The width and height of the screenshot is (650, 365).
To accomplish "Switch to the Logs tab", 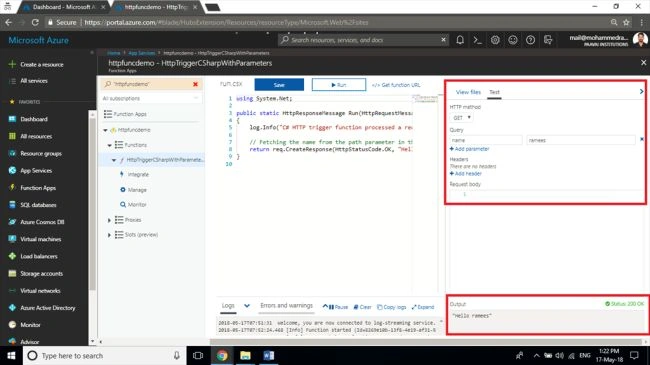I will 228,306.
